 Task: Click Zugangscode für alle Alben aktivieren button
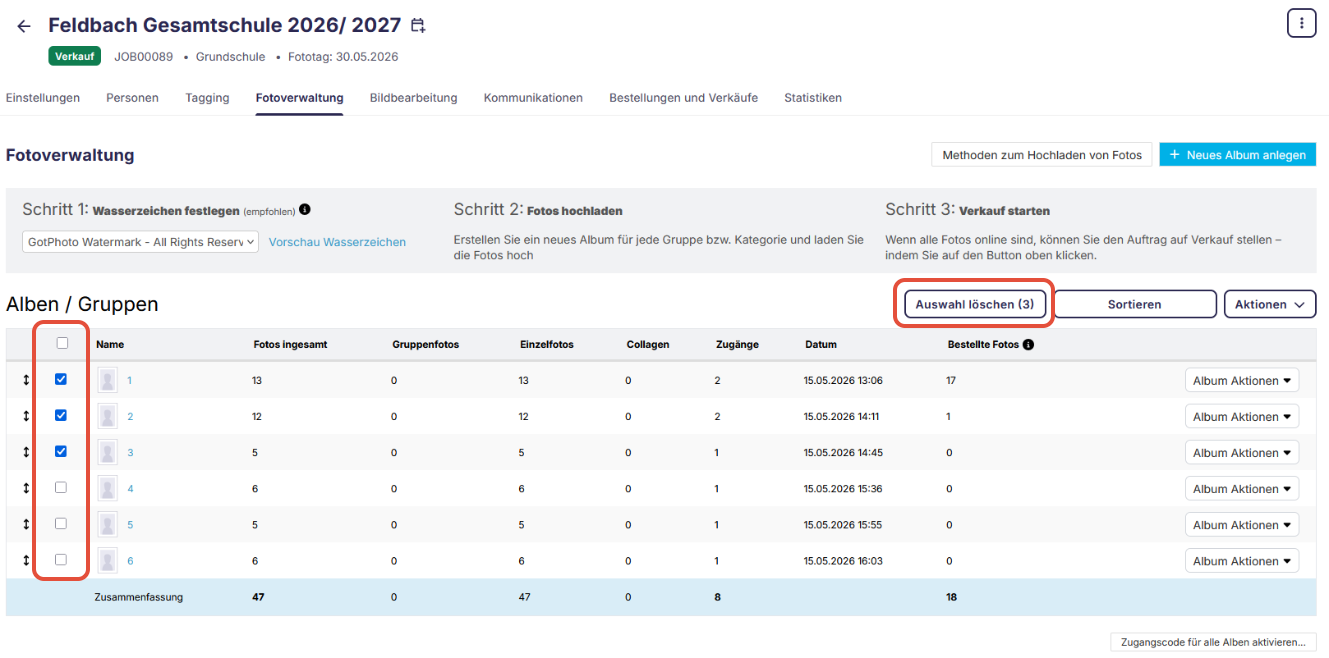[1214, 642]
